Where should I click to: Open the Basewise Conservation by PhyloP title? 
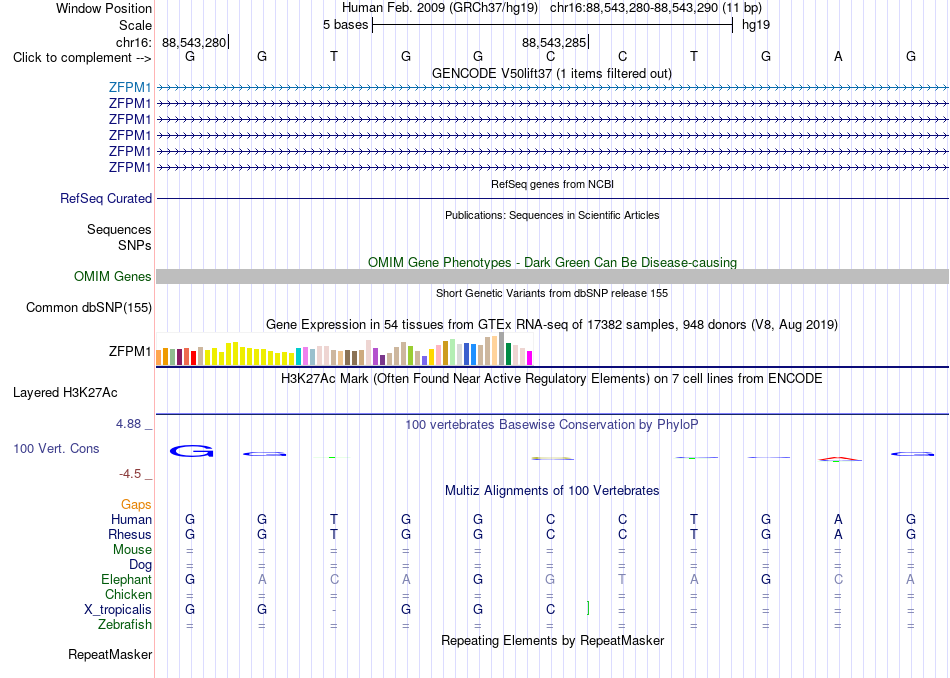pos(552,424)
